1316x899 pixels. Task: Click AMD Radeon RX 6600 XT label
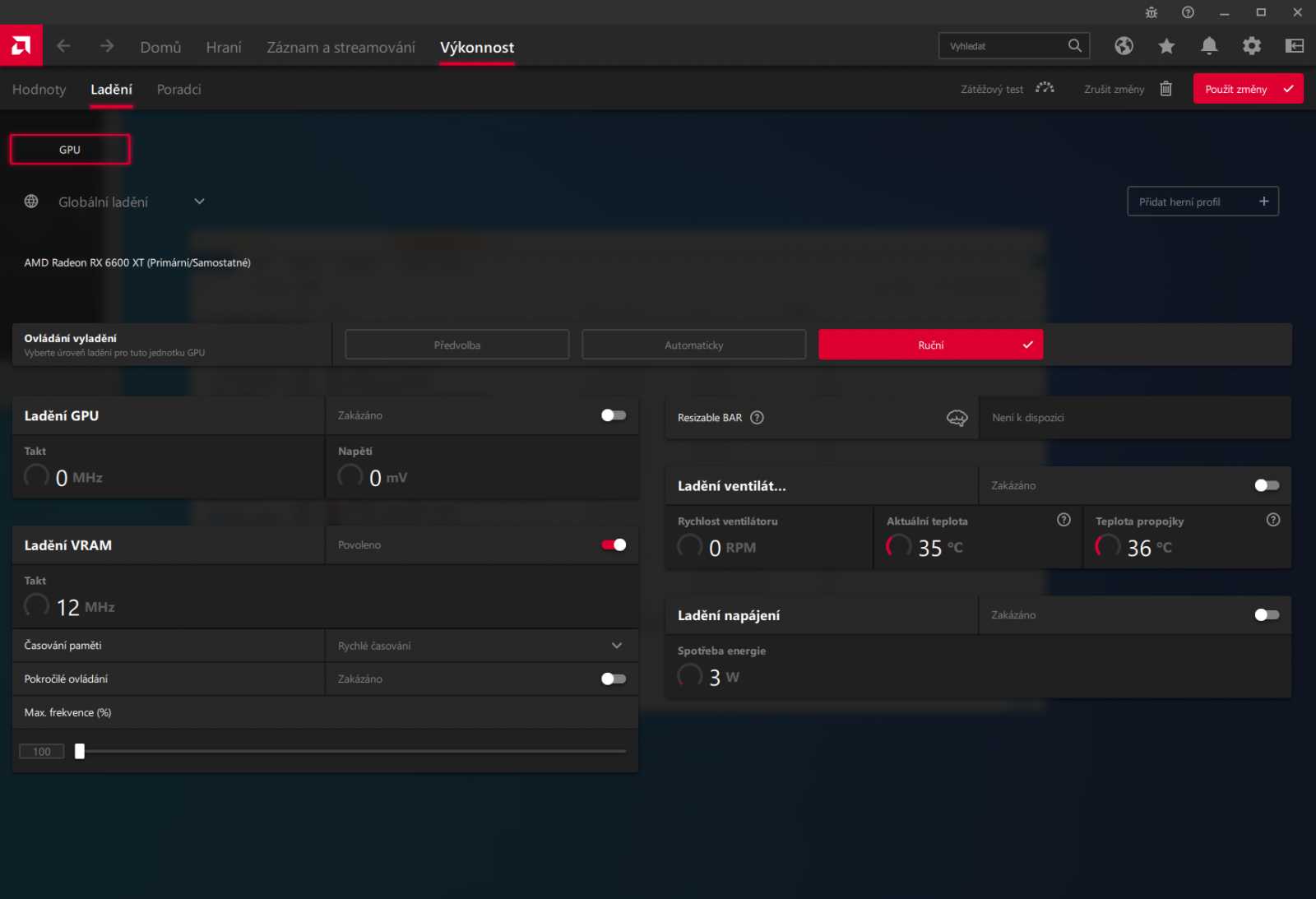pyautogui.click(x=137, y=262)
